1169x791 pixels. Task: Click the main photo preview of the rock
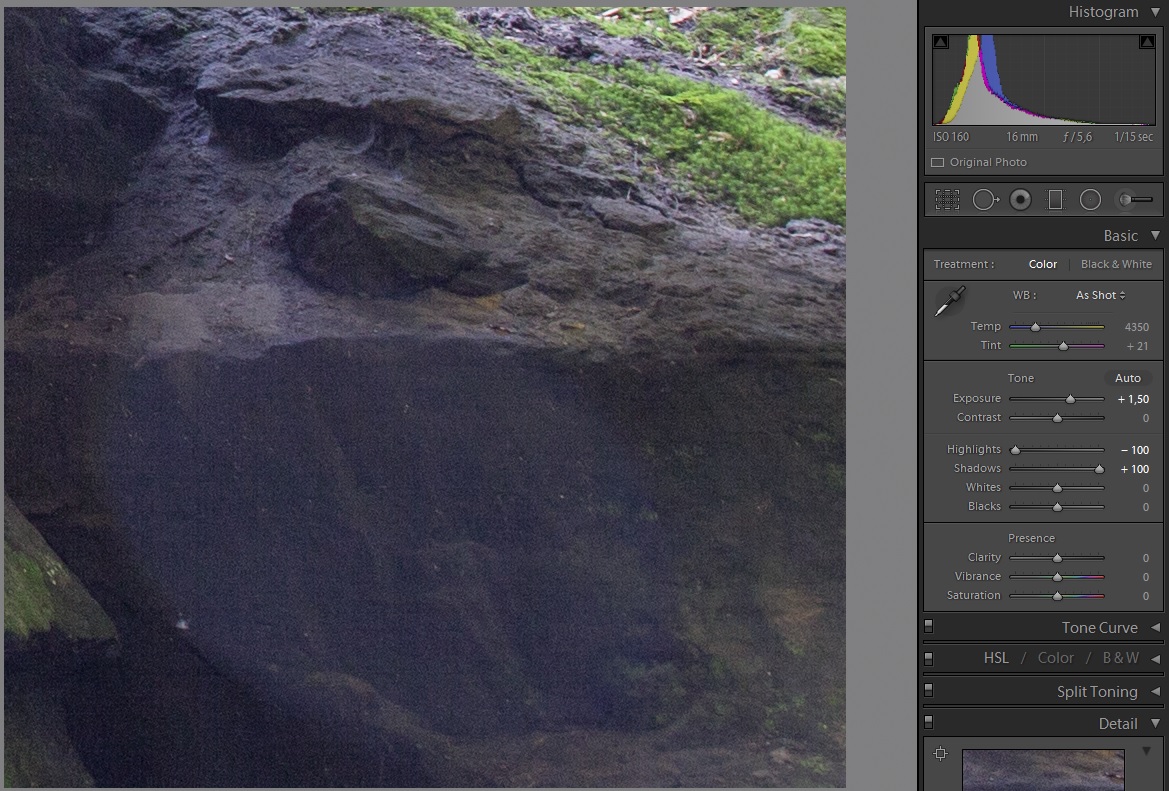click(425, 397)
